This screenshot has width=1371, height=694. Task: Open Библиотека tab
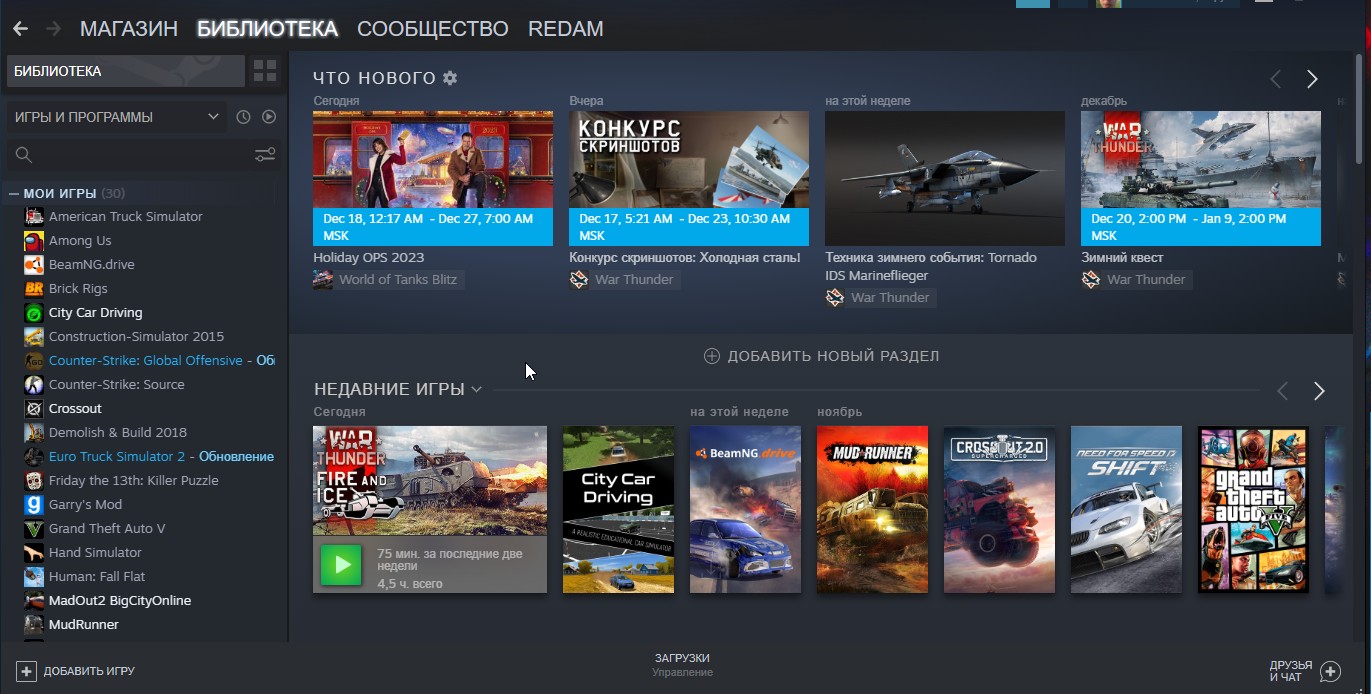(267, 29)
